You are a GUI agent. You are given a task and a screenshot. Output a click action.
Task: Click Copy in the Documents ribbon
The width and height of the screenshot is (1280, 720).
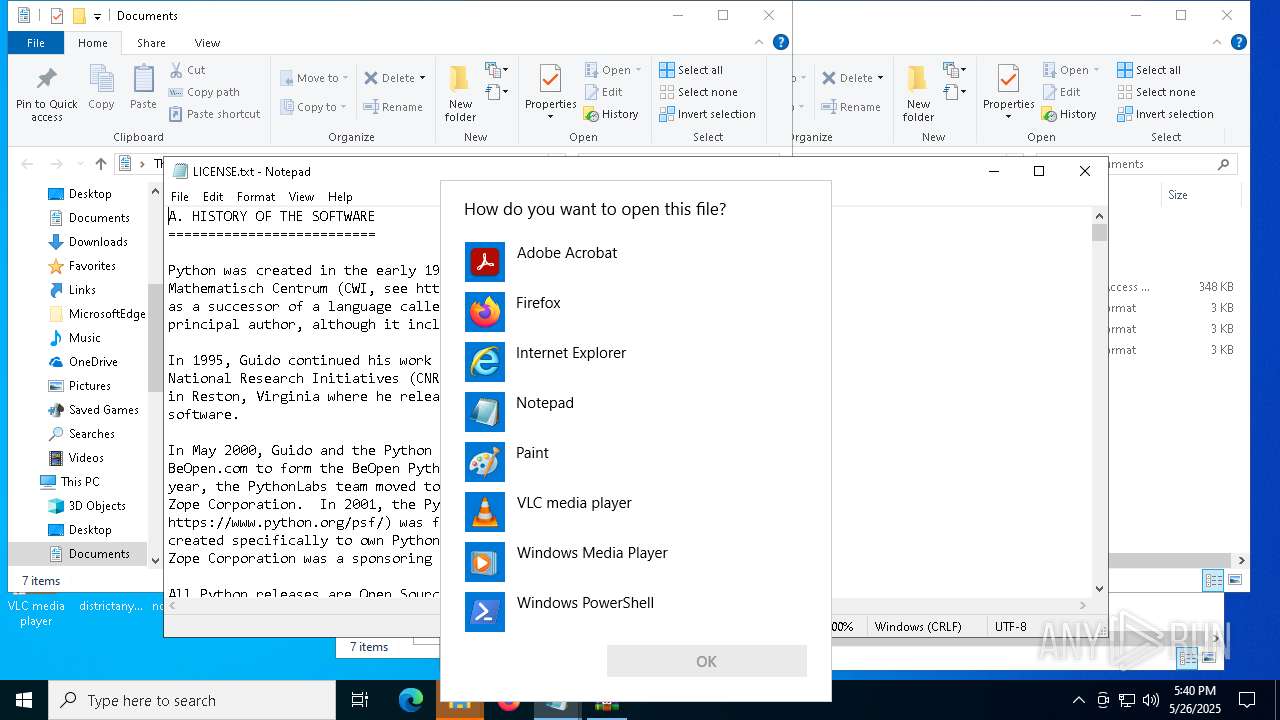tap(101, 88)
